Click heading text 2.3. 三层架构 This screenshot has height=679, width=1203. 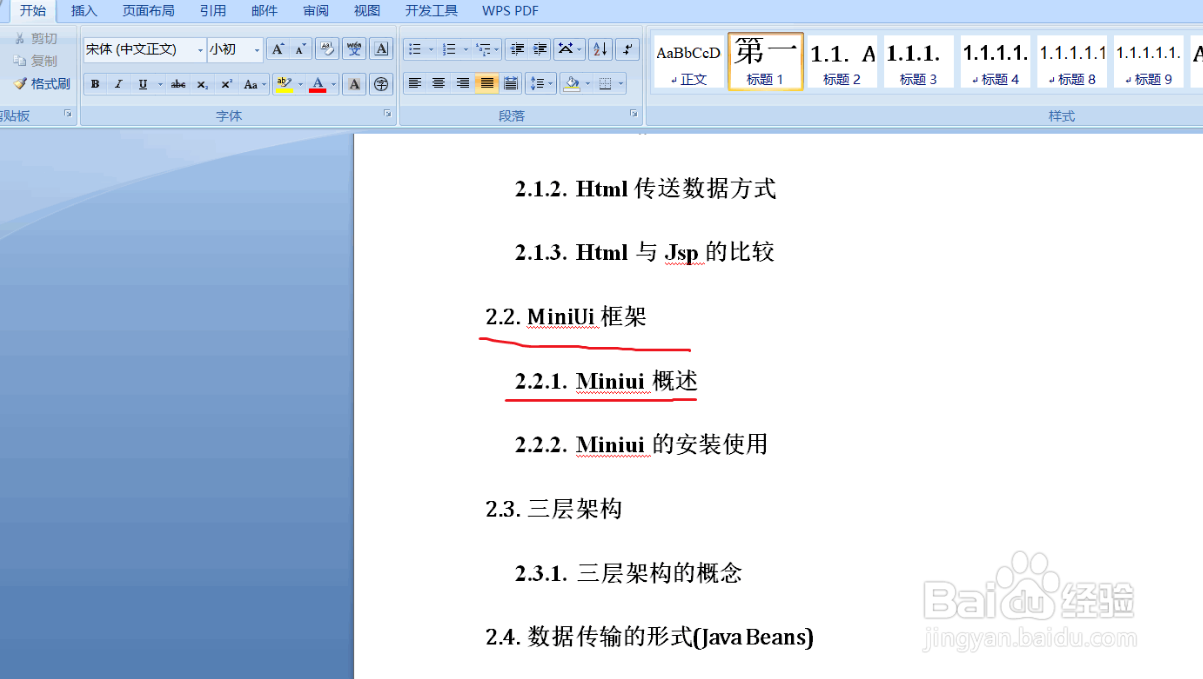[554, 509]
